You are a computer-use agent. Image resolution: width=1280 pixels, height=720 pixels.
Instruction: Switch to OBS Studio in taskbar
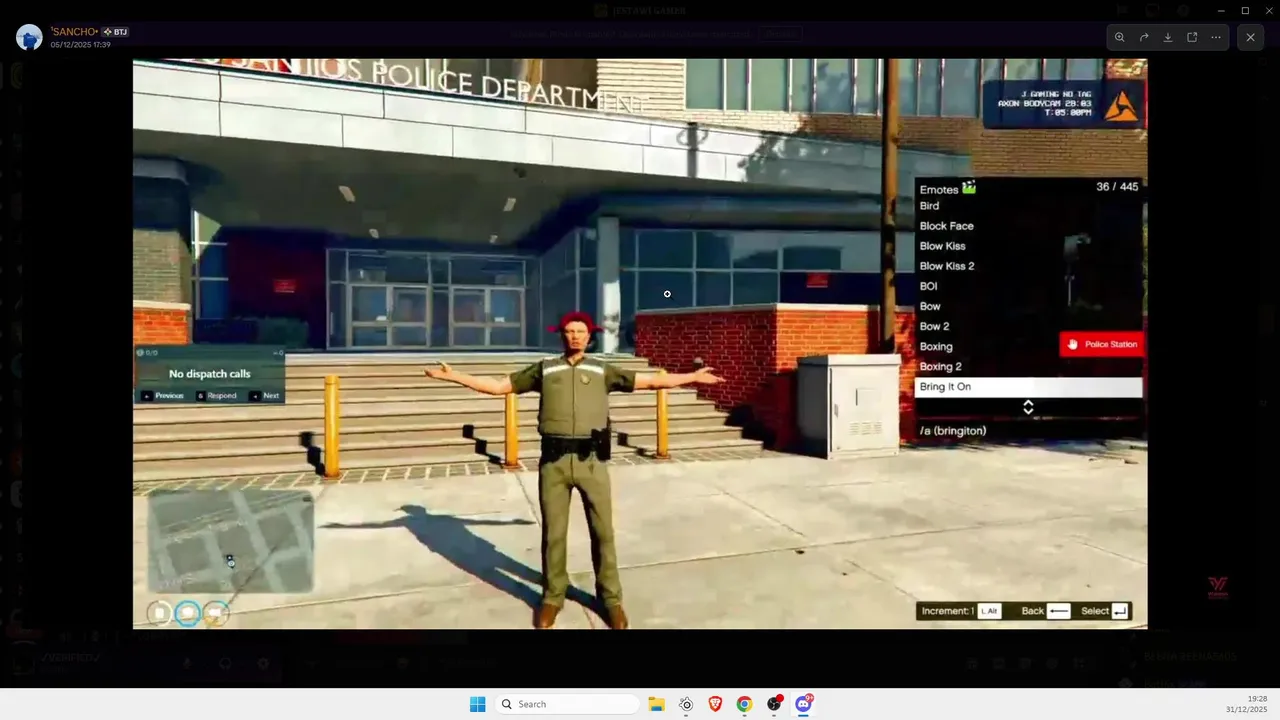point(774,704)
